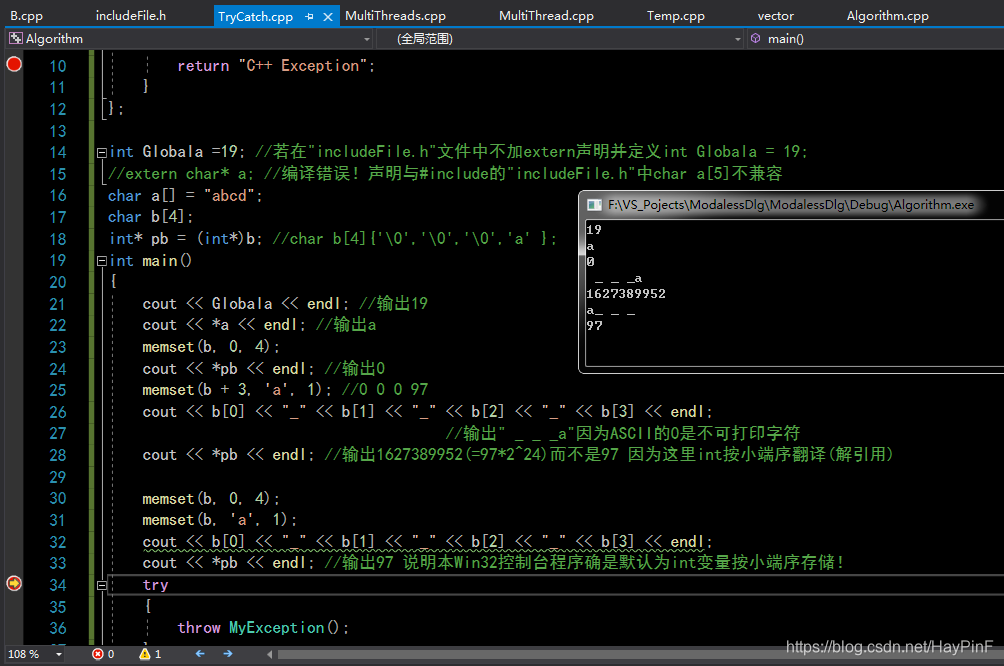The image size is (1004, 666).
Task: Collapse the Globala declaration block at line 14
Action: 101,152
